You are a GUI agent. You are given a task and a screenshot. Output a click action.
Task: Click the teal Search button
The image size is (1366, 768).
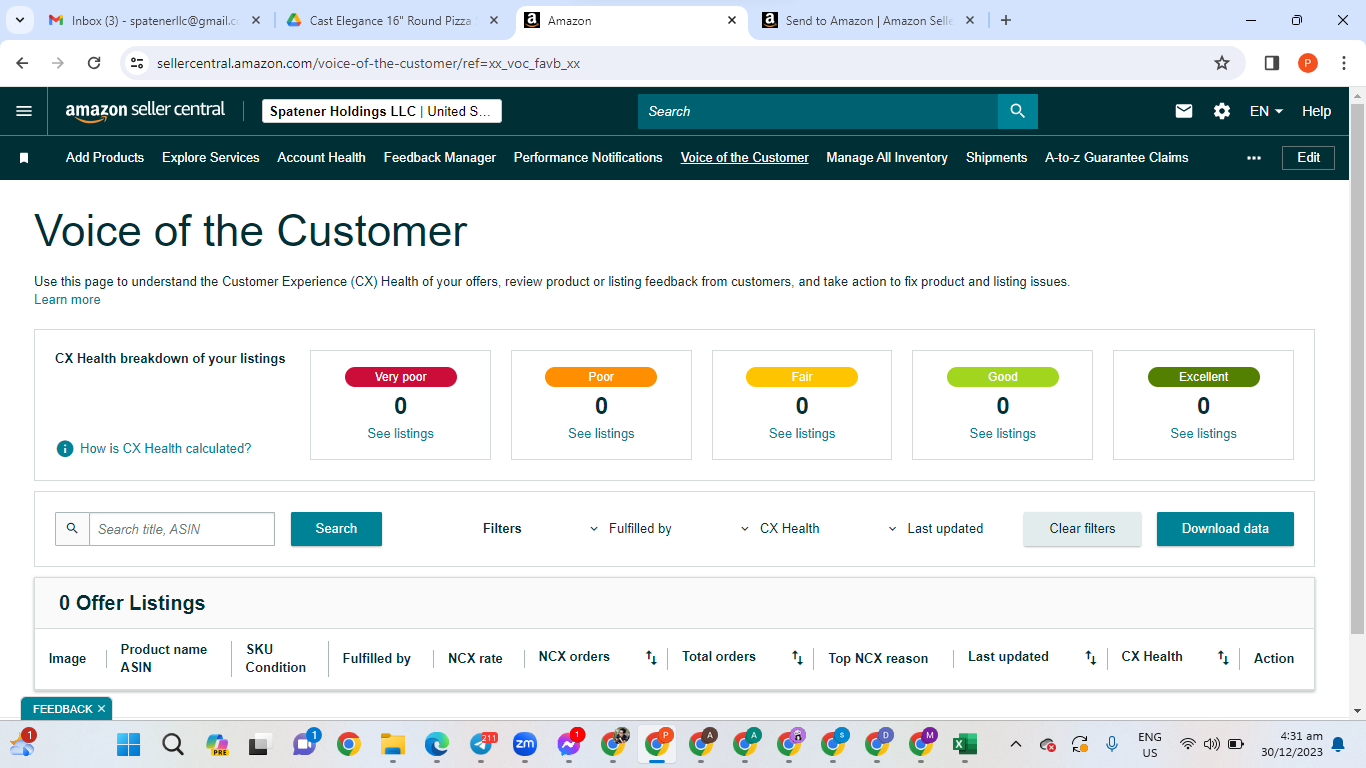click(x=336, y=529)
